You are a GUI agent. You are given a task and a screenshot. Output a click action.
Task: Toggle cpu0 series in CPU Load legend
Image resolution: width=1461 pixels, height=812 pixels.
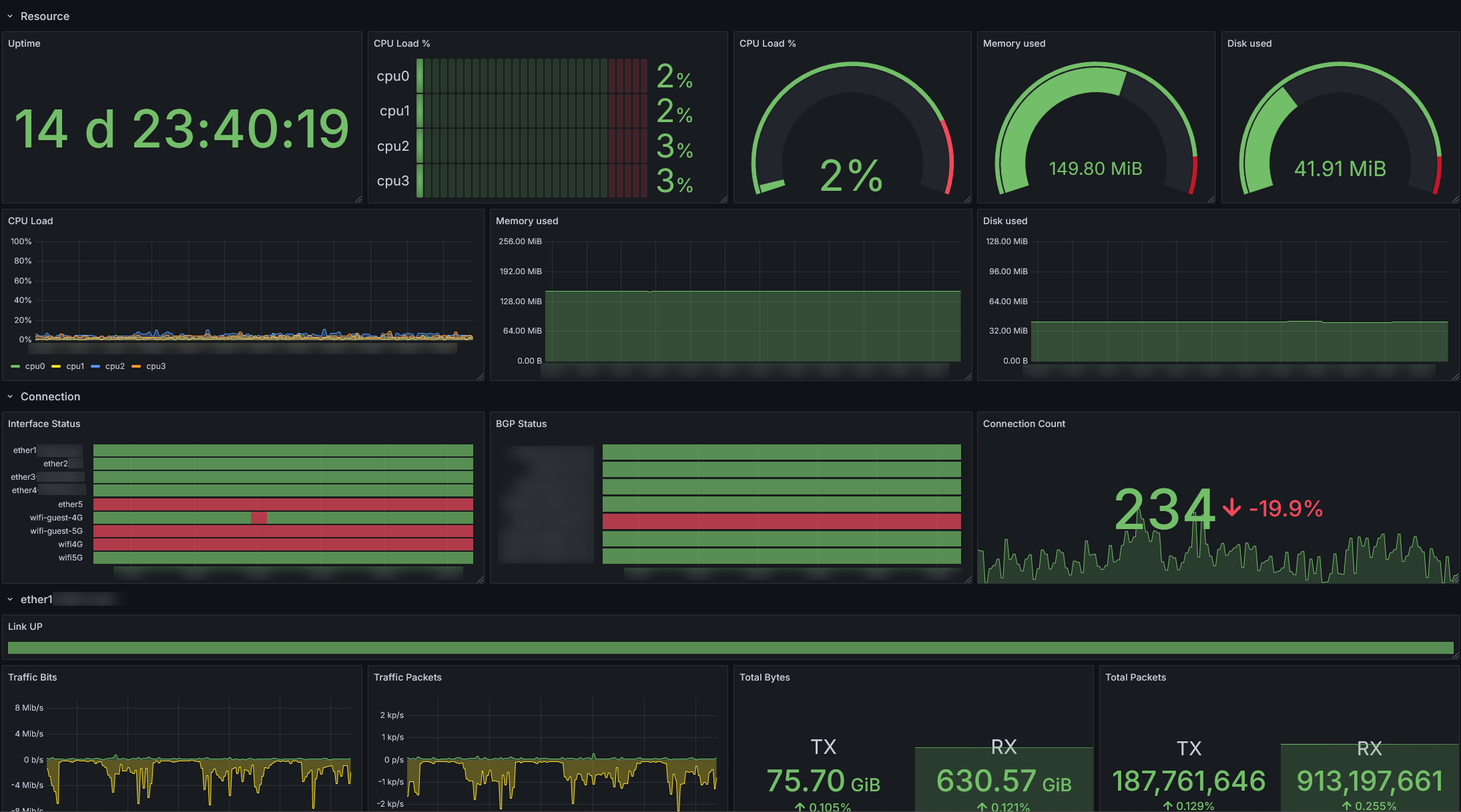pos(35,366)
